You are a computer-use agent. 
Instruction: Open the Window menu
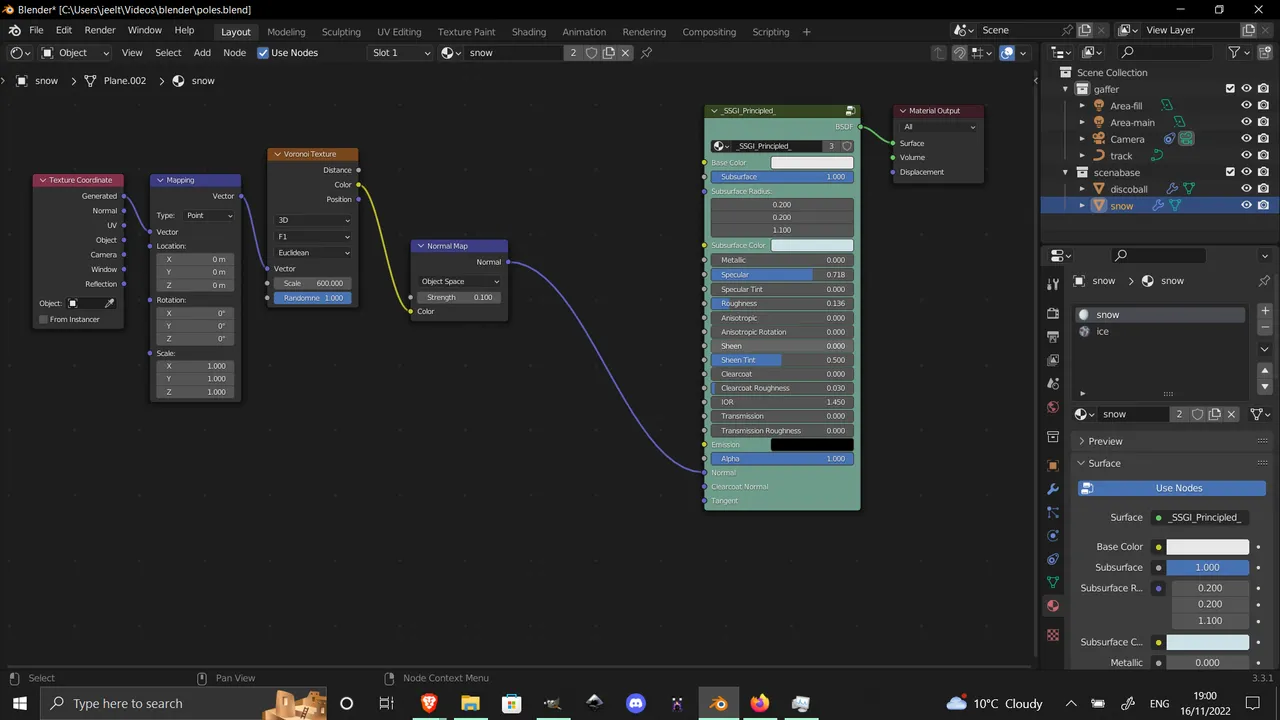[144, 31]
